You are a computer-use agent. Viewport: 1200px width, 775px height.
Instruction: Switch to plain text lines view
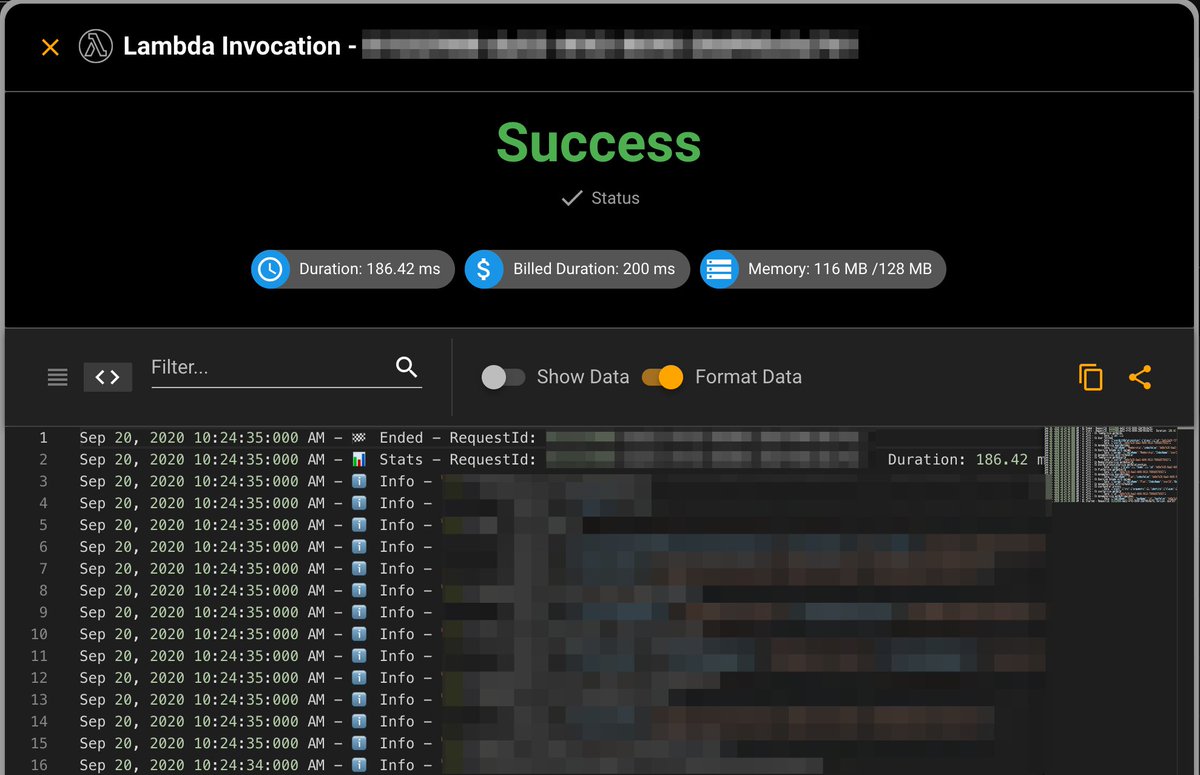pos(58,377)
